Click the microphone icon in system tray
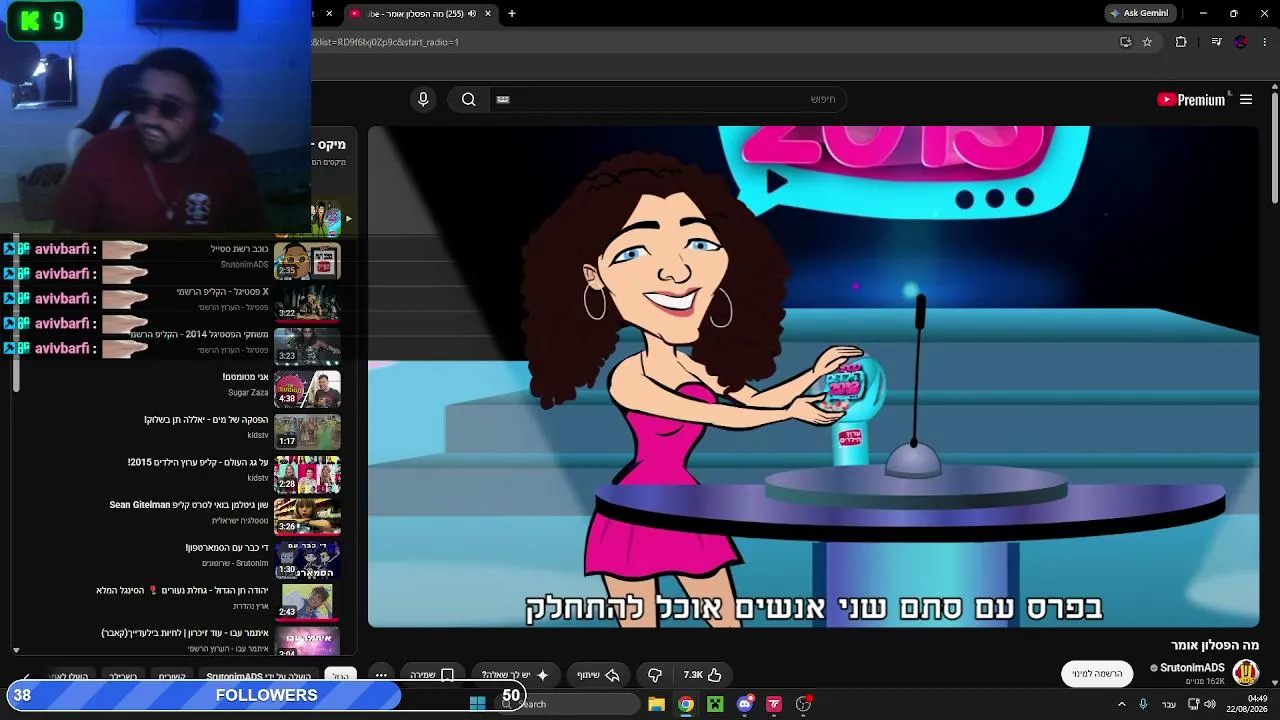1280x720 pixels. [x=1143, y=704]
